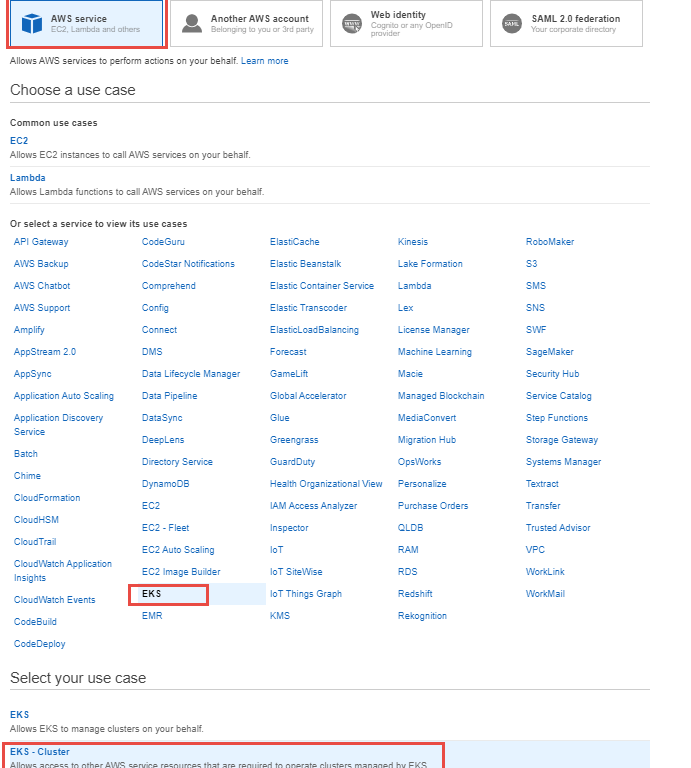Screen dimensions: 691x768
Task: Click the AWS service cube icon
Action: click(x=32, y=23)
